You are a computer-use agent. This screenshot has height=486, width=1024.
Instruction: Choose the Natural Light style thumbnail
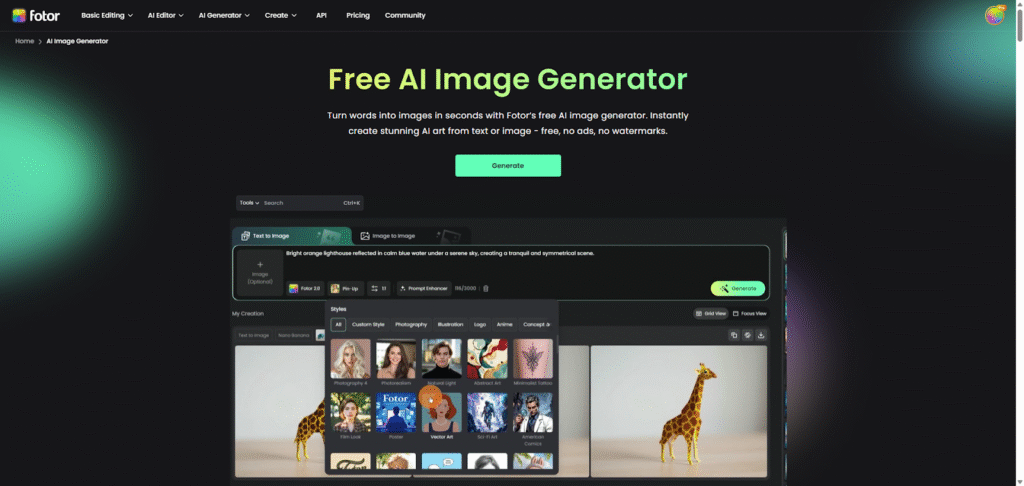(441, 359)
